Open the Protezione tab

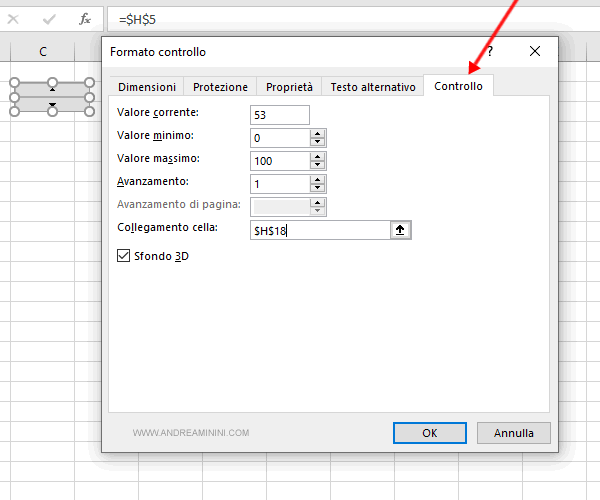pos(220,87)
